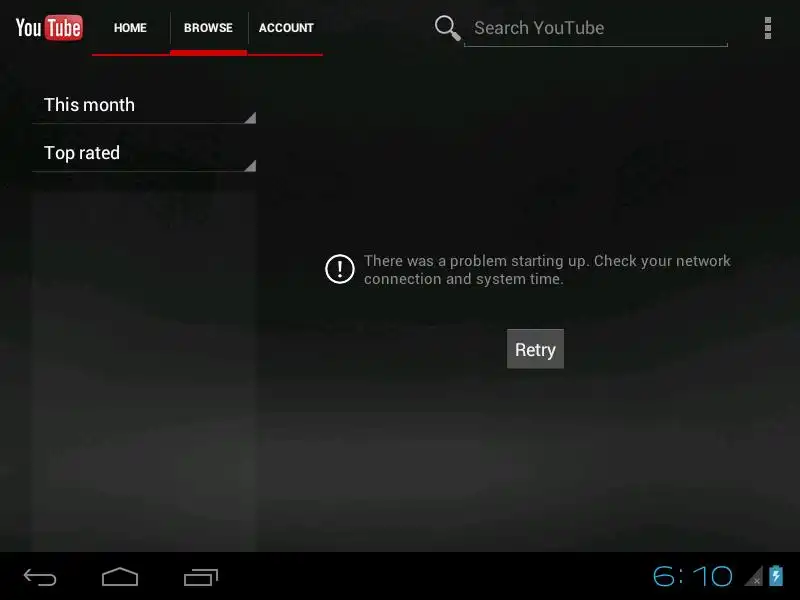Focus the Search YouTube field
This screenshot has width=800, height=600.
[595, 29]
